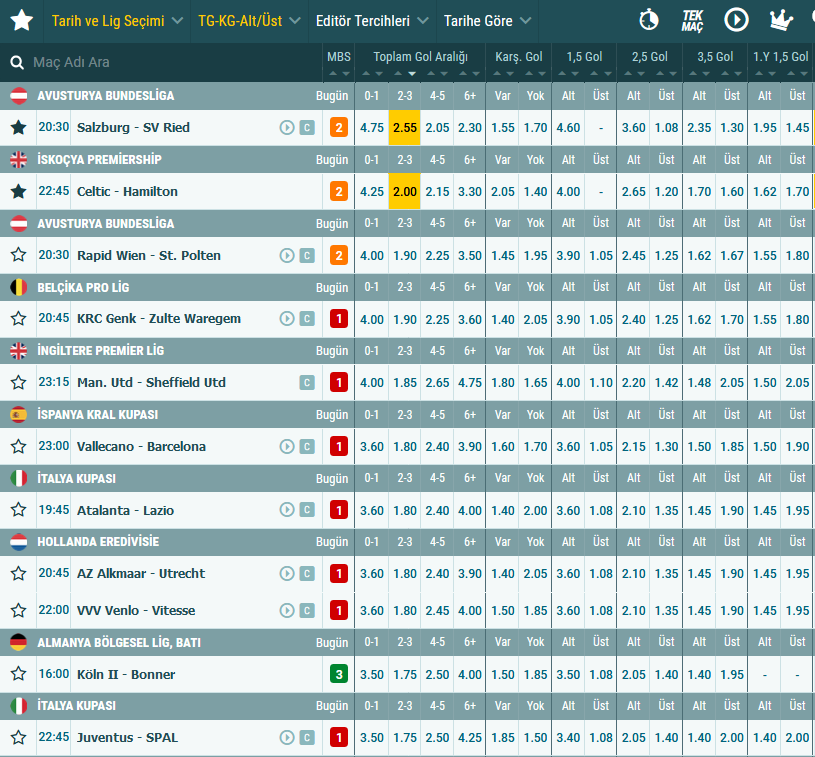Click live stream icon for AZ Alkmaar - Utrecht
The image size is (815, 757).
click(287, 573)
